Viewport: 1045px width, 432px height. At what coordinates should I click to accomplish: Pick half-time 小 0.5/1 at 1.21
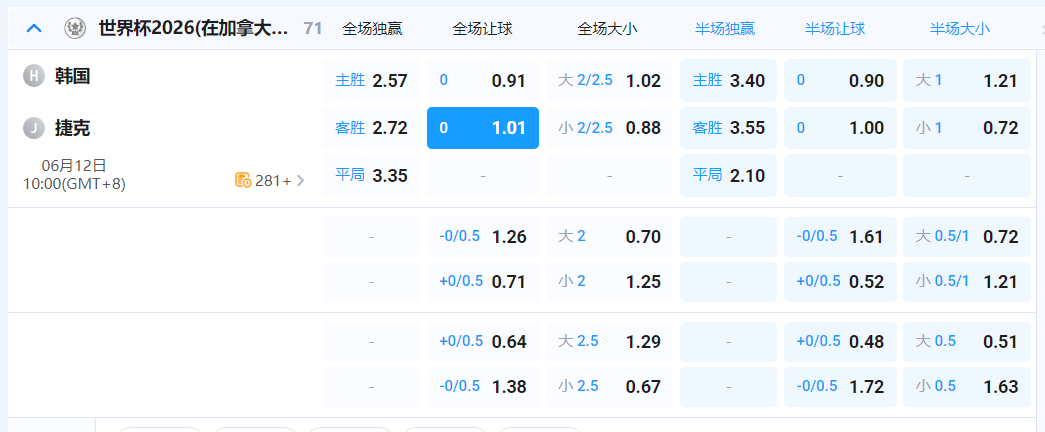(x=967, y=282)
